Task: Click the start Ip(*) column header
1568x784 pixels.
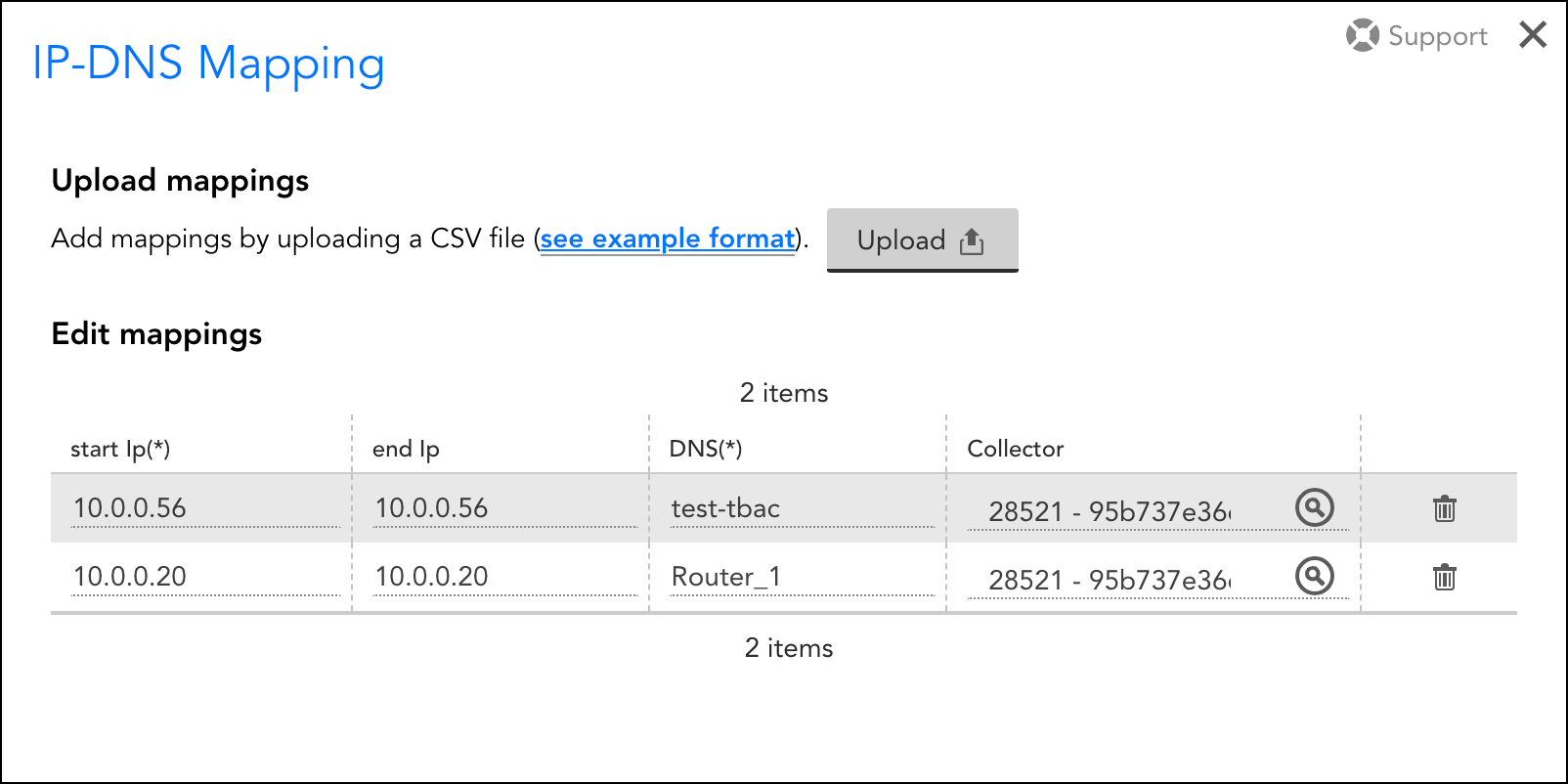Action: (120, 449)
